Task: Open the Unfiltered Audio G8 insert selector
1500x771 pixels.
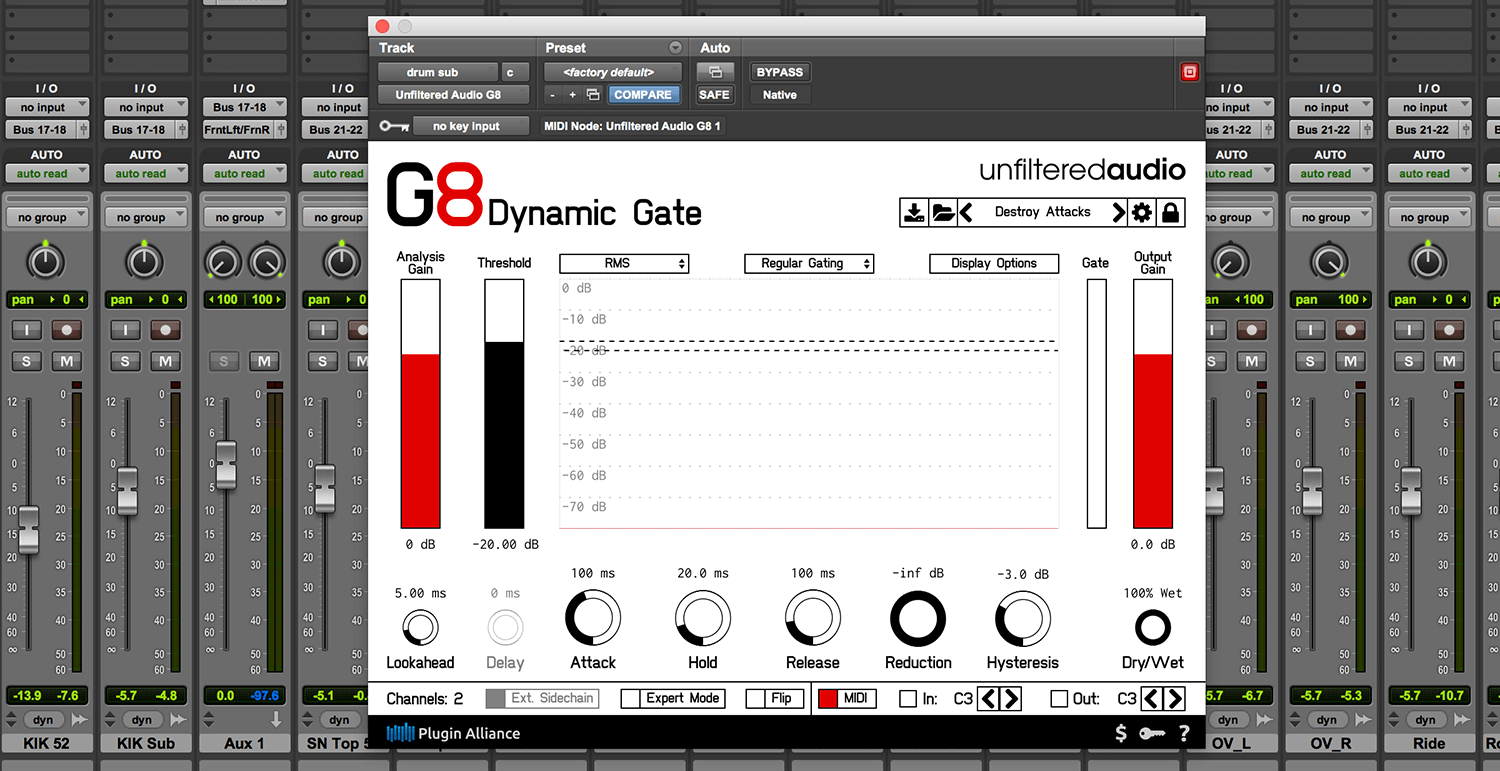Action: click(x=453, y=95)
